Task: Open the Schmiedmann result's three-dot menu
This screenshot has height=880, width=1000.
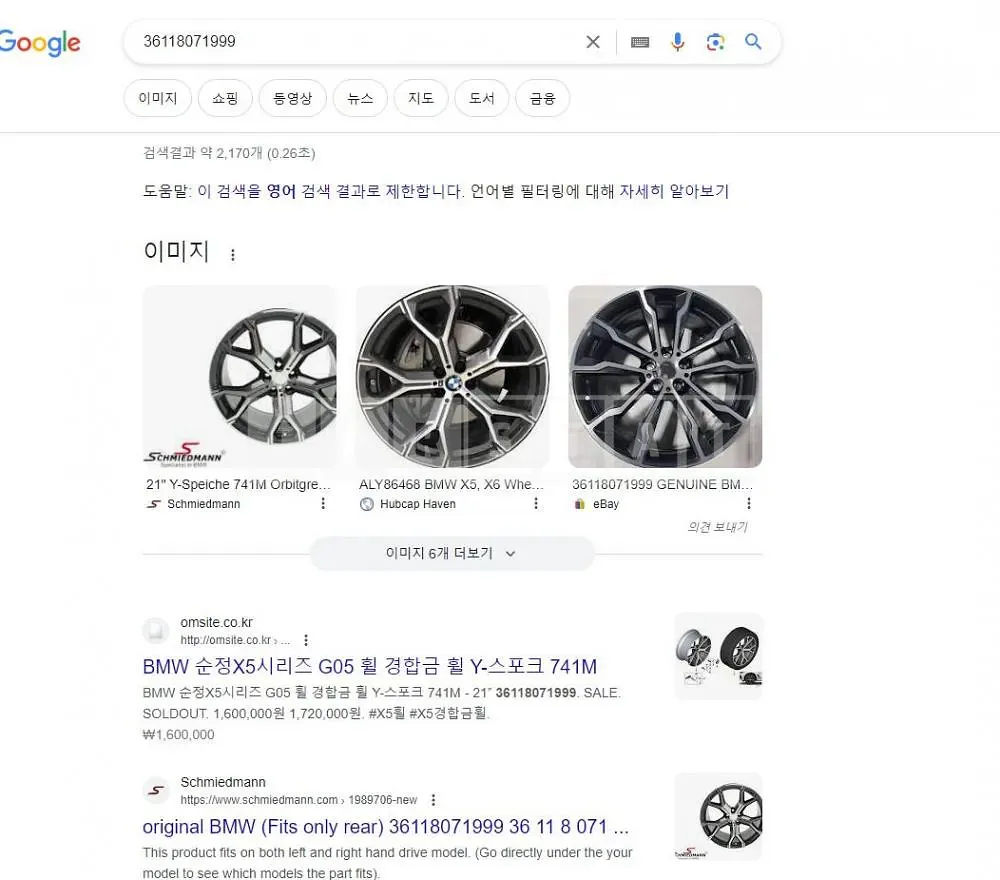Action: [434, 800]
